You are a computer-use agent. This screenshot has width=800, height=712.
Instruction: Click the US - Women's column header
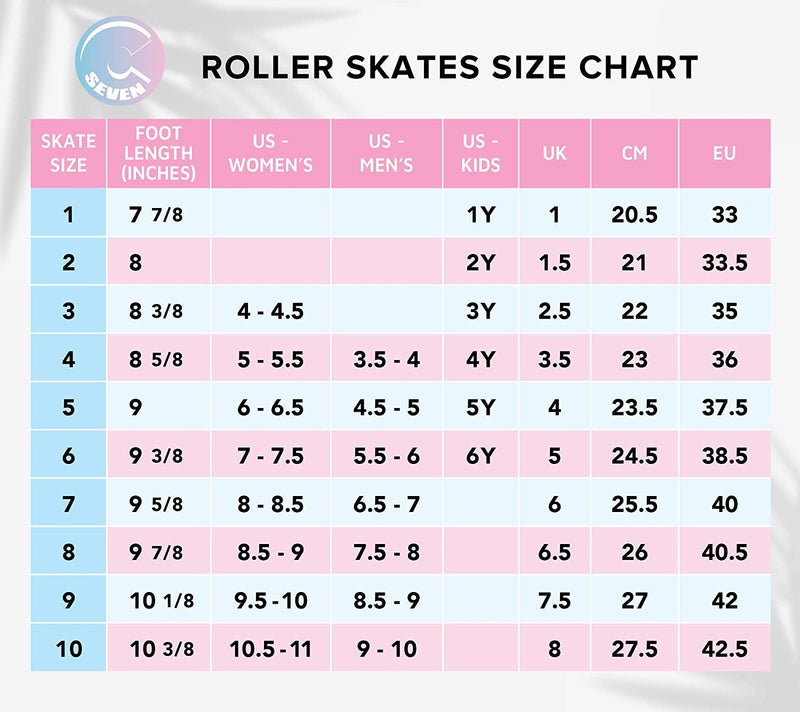point(271,153)
